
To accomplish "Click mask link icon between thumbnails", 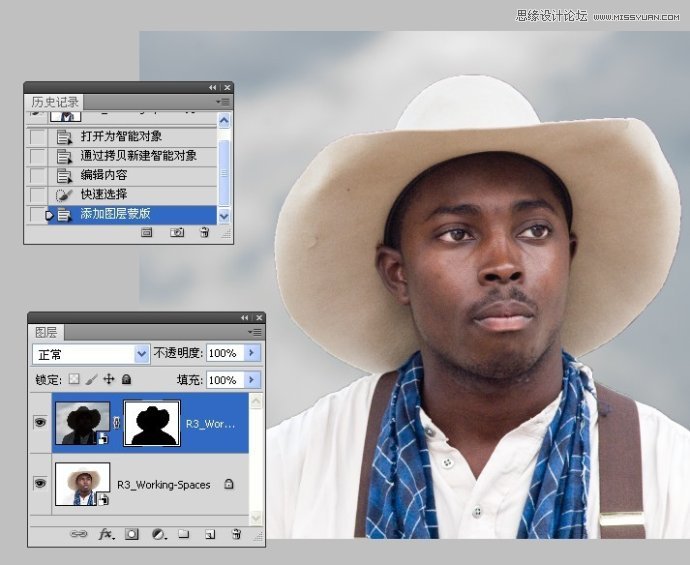I will [117, 423].
